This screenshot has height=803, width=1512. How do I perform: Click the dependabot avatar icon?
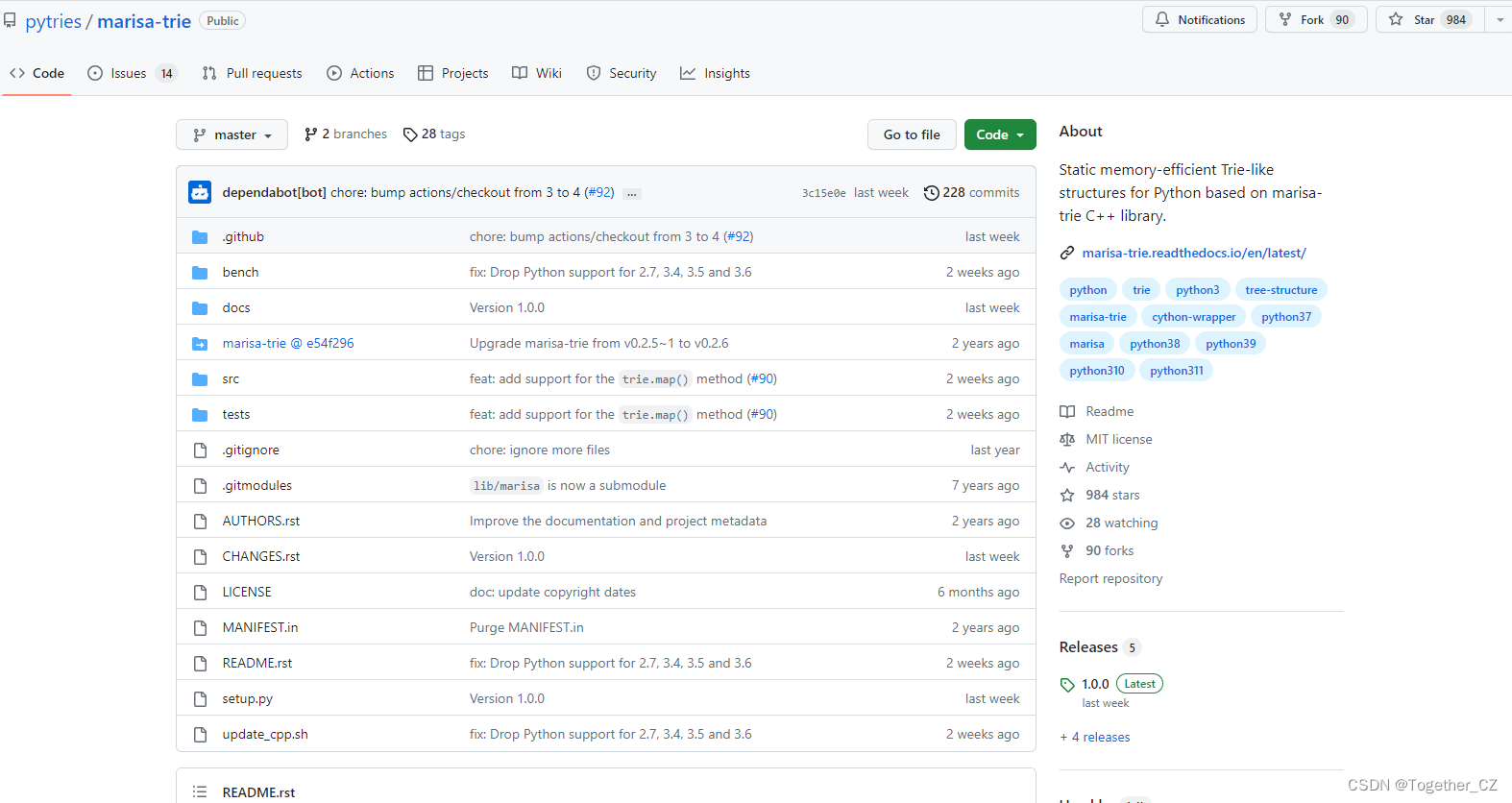point(200,192)
